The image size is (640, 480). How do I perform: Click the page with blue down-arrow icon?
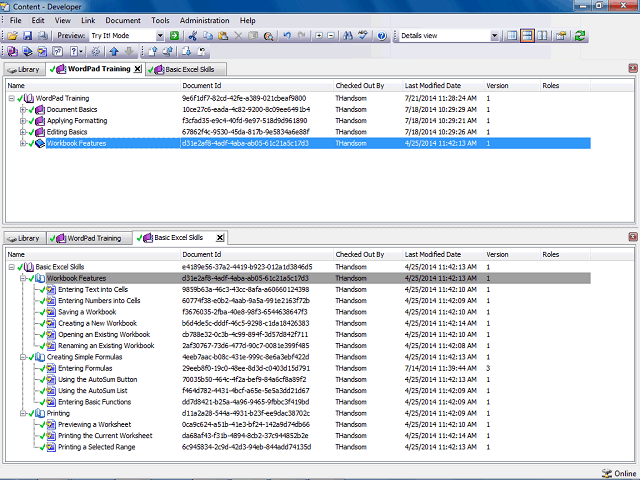[x=187, y=51]
